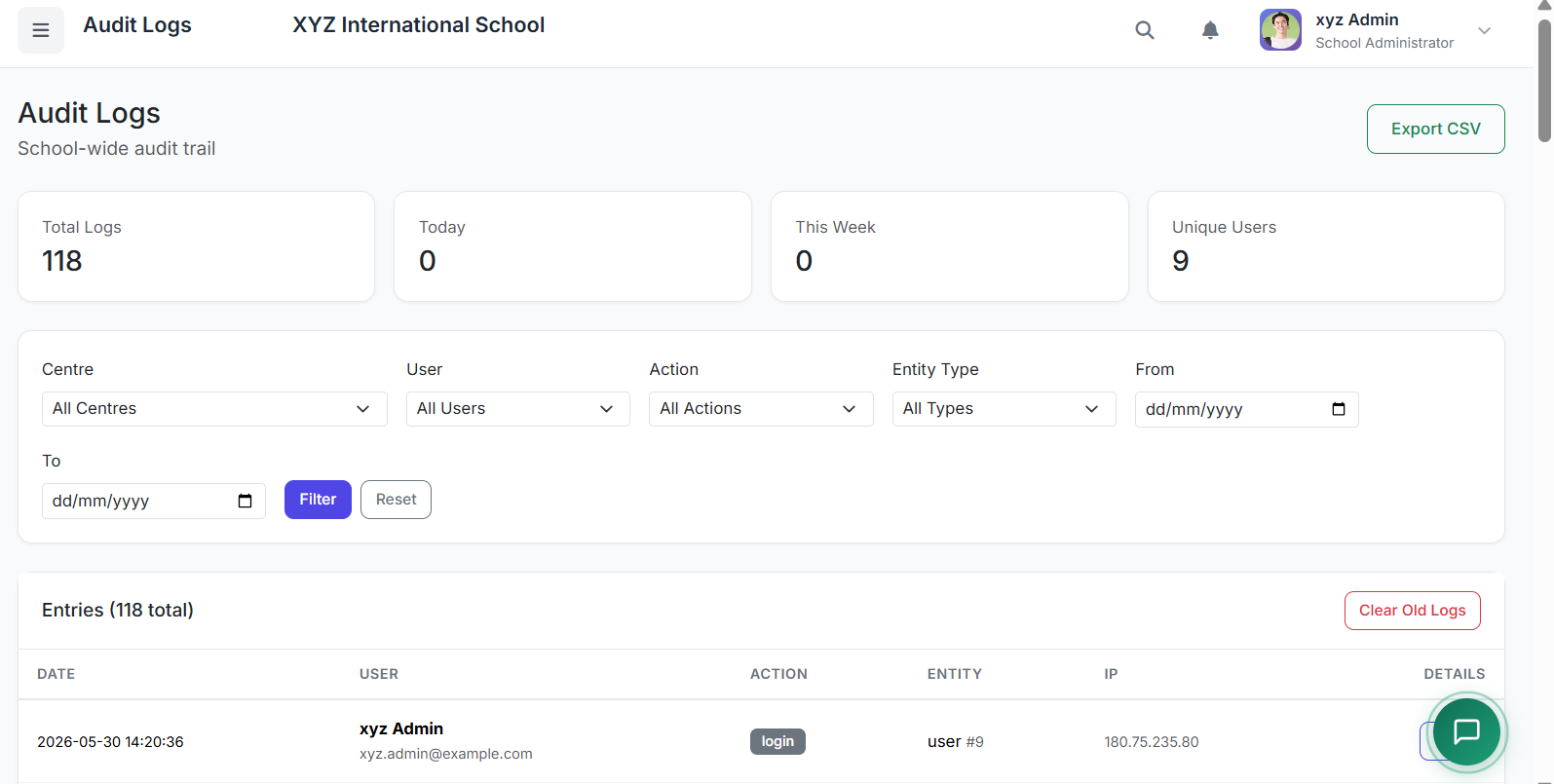Open the All Actions dropdown
Image resolution: width=1554 pixels, height=784 pixels.
(761, 409)
